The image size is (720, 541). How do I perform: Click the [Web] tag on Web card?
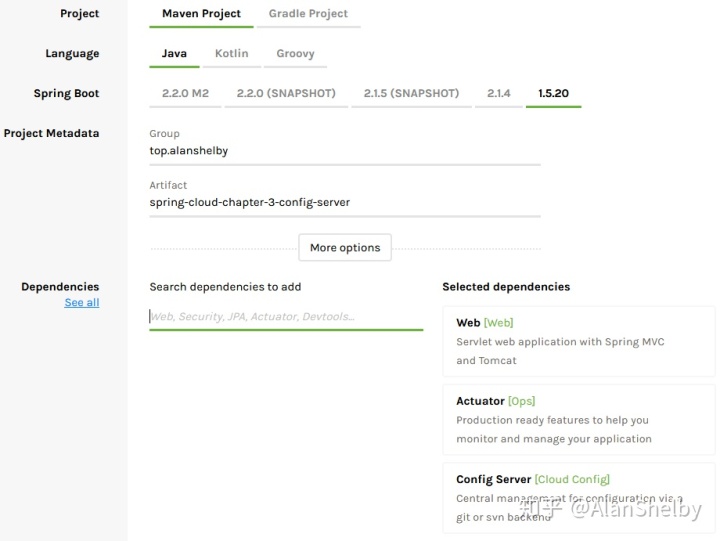[499, 323]
